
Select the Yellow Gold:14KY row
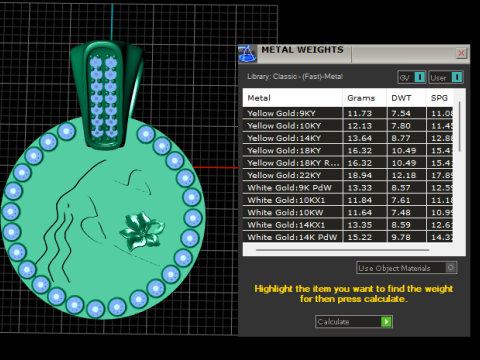pyautogui.click(x=348, y=138)
